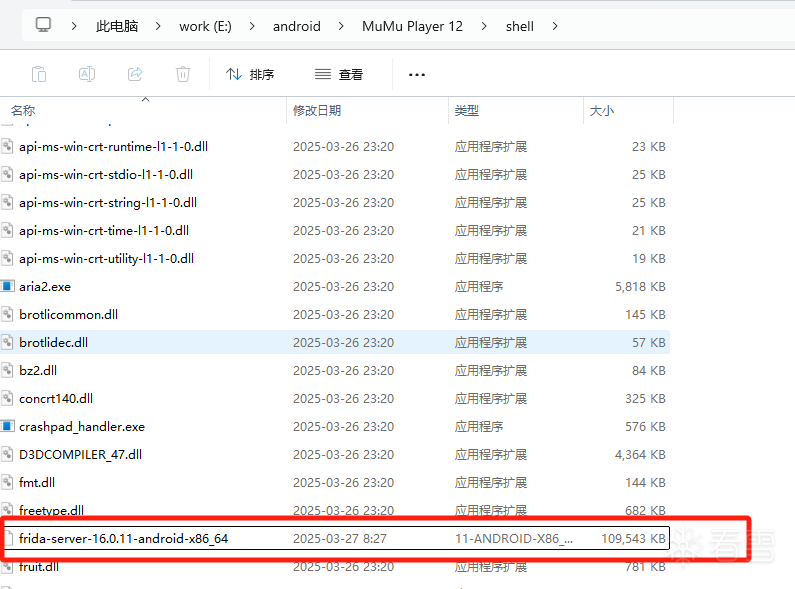Expand the chevron before 此电脑
The image size is (795, 589).
(74, 26)
